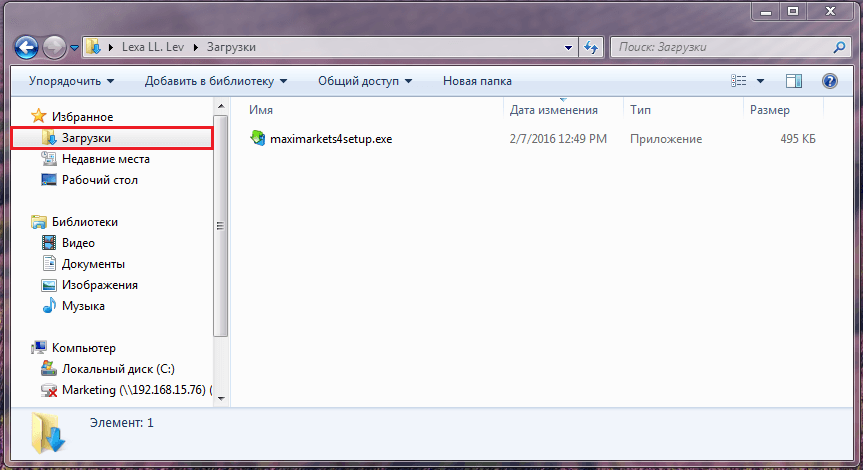Screen dimensions: 863x470
Task: Click the magnifier search icon
Action: (x=839, y=47)
